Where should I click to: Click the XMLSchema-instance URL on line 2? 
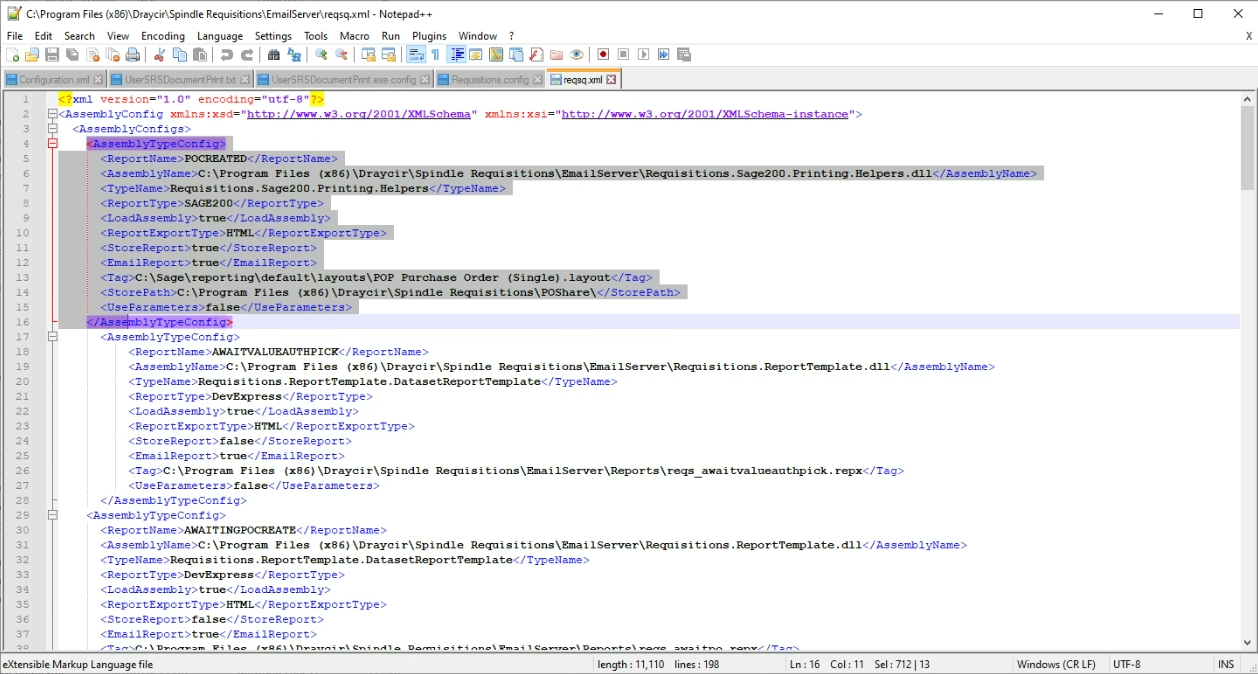coord(704,114)
